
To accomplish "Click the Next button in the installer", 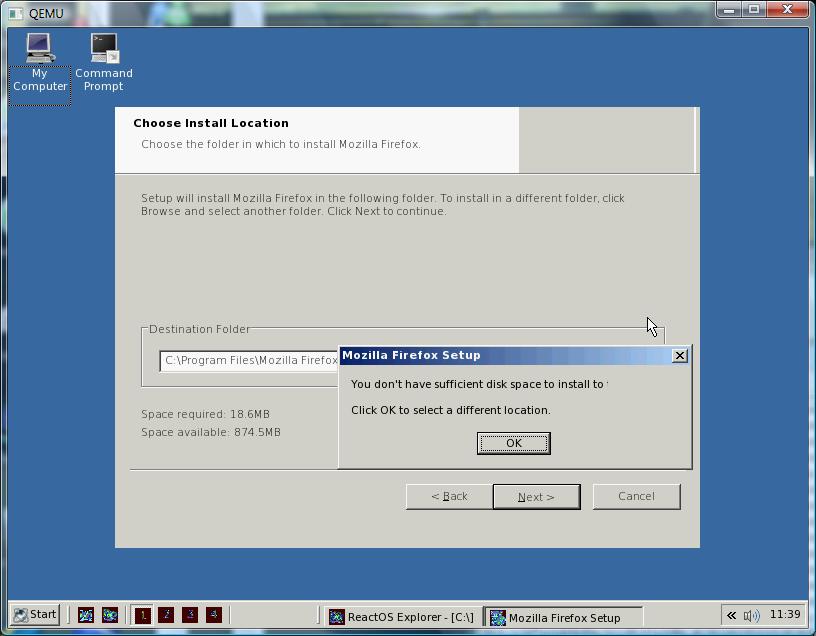I will point(536,497).
